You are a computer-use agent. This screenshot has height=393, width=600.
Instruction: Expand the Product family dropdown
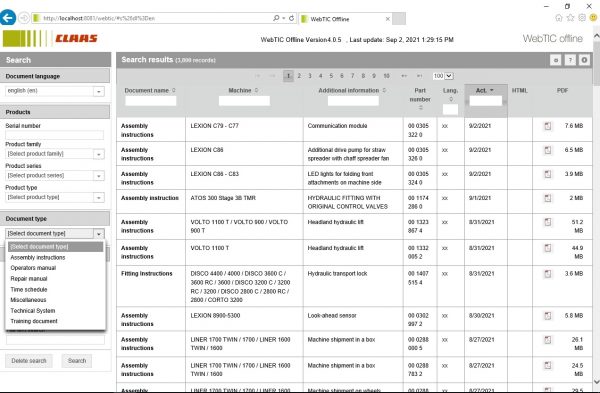point(99,154)
